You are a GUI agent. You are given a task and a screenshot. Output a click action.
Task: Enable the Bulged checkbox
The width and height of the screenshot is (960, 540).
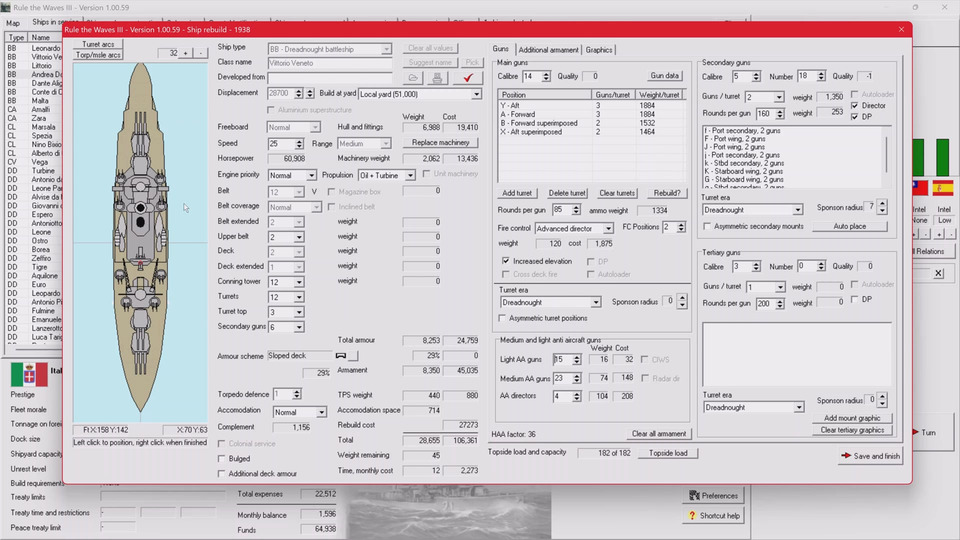[222, 459]
